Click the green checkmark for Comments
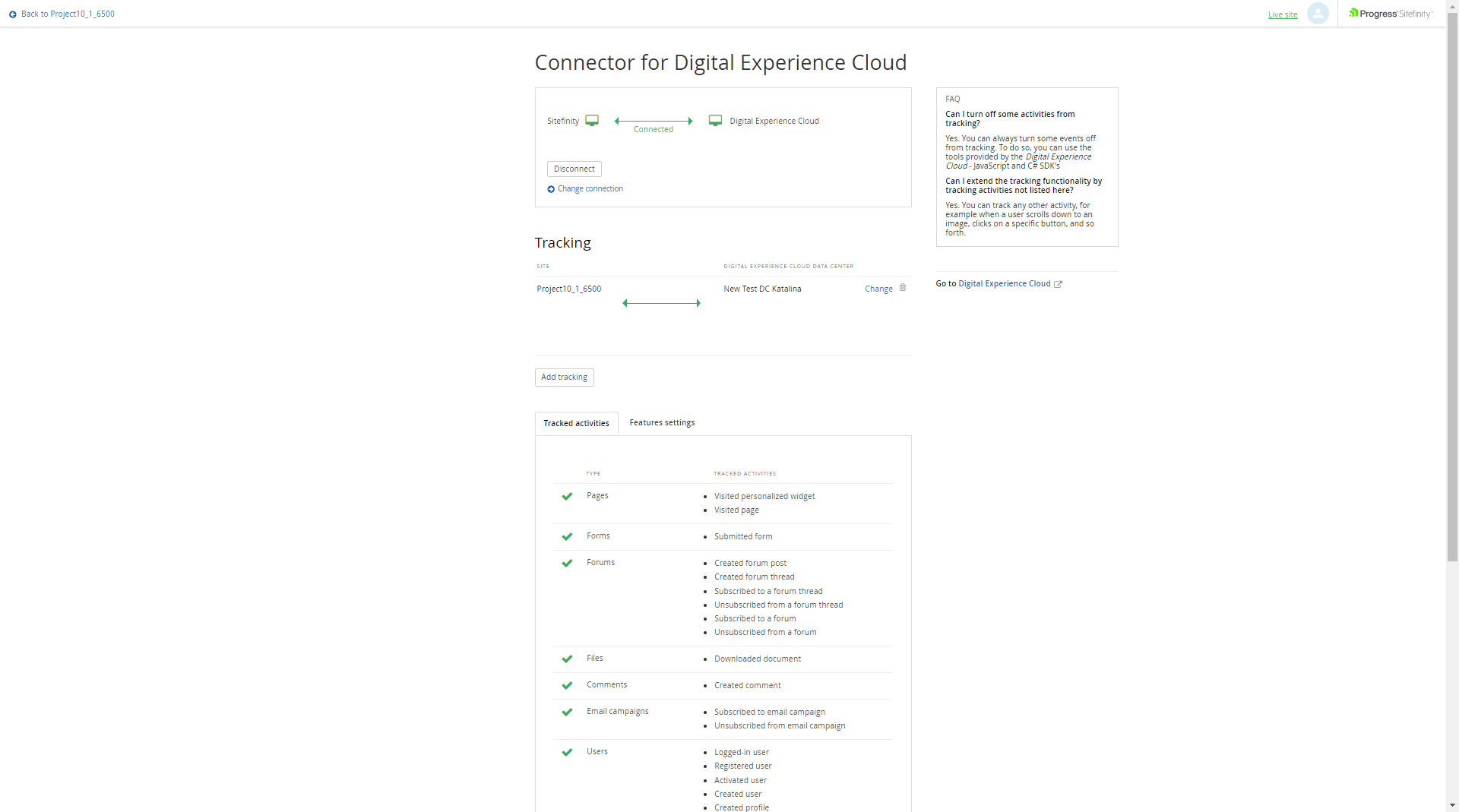Screen dimensions: 1459x812 pos(567,685)
